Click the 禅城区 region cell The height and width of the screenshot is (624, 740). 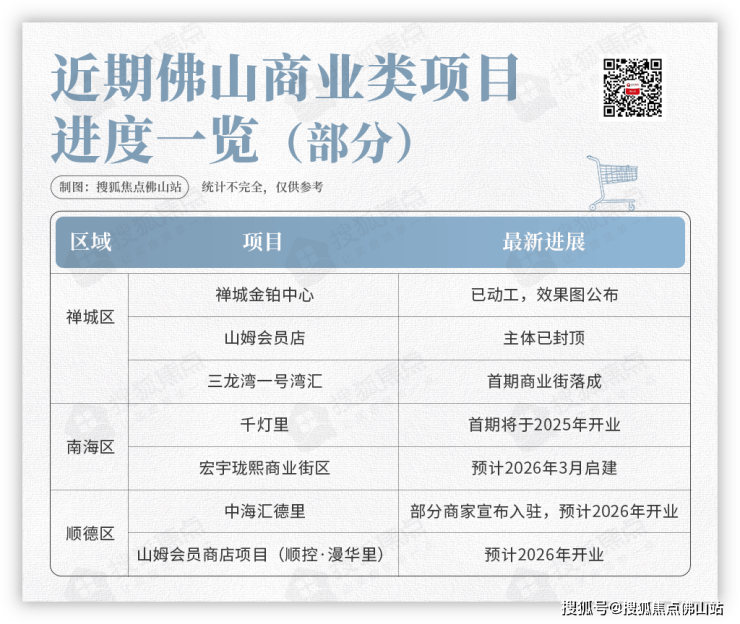[x=91, y=317]
